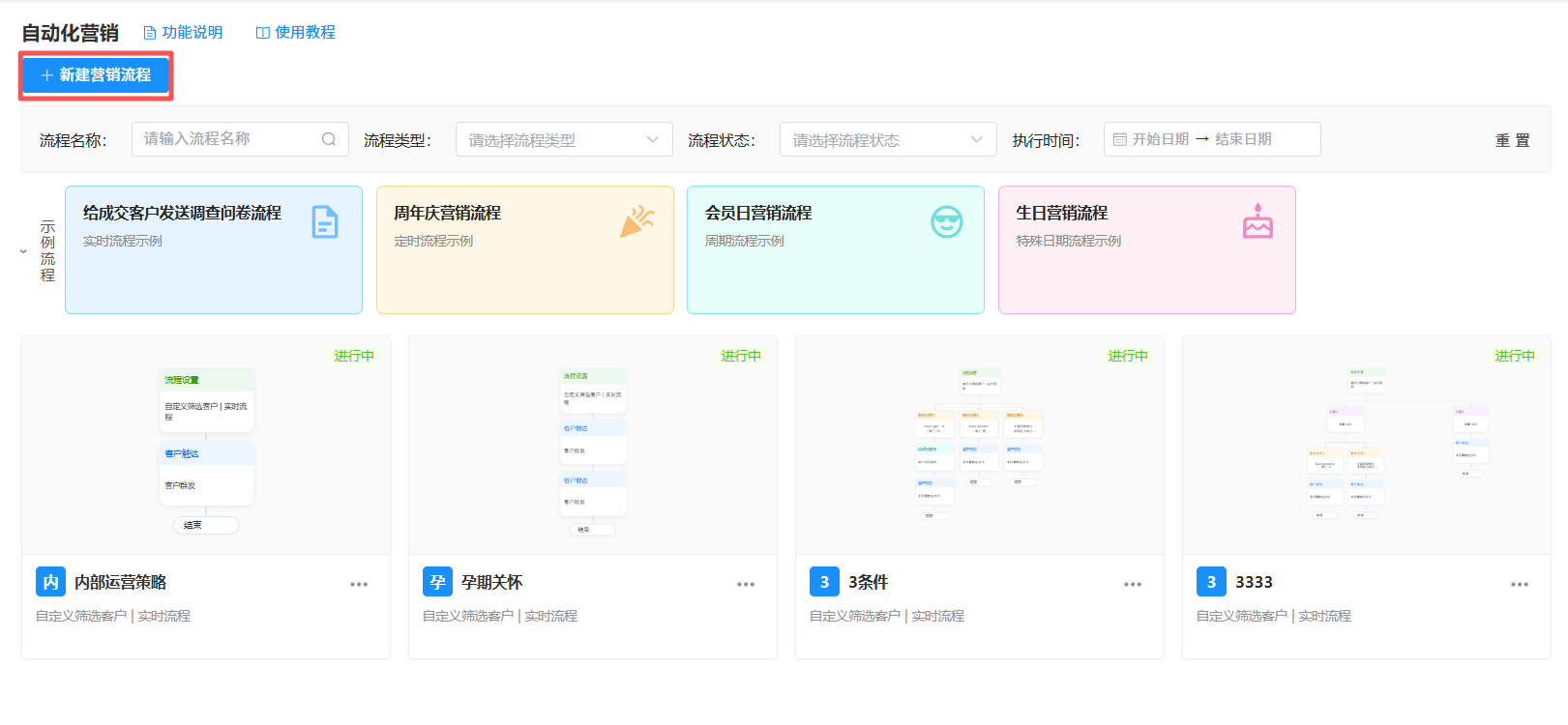Open the 流程状态 dropdown

click(x=888, y=140)
